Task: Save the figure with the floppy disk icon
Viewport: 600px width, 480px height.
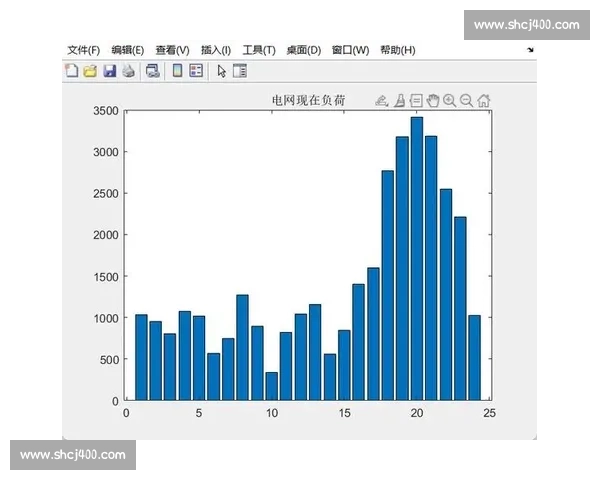Action: click(x=109, y=71)
